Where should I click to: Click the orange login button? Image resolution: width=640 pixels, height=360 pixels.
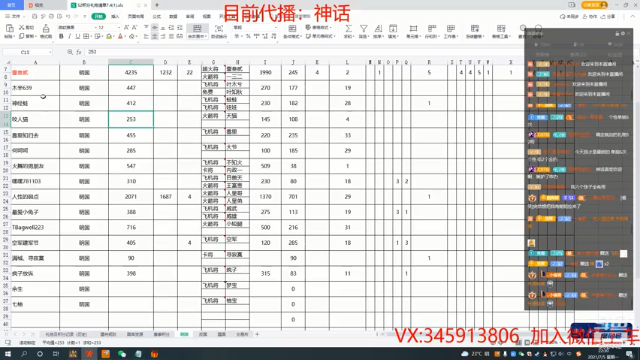(595, 5)
